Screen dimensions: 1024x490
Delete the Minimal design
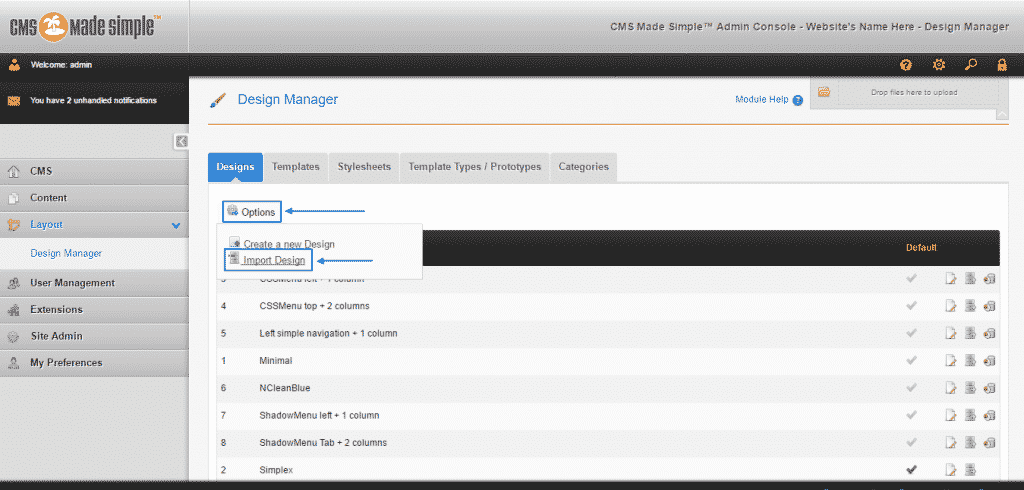[989, 361]
